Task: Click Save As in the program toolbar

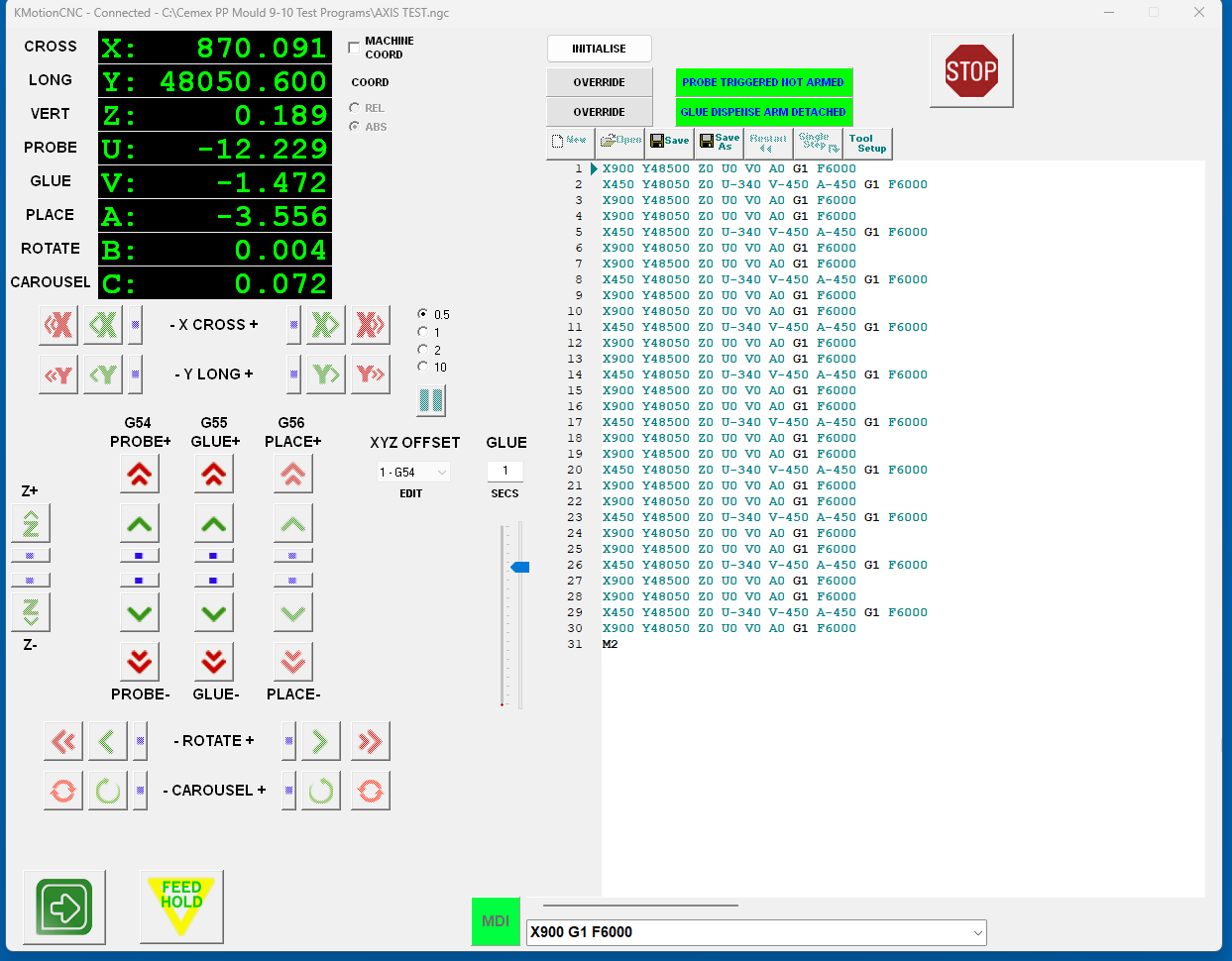Action: click(719, 143)
